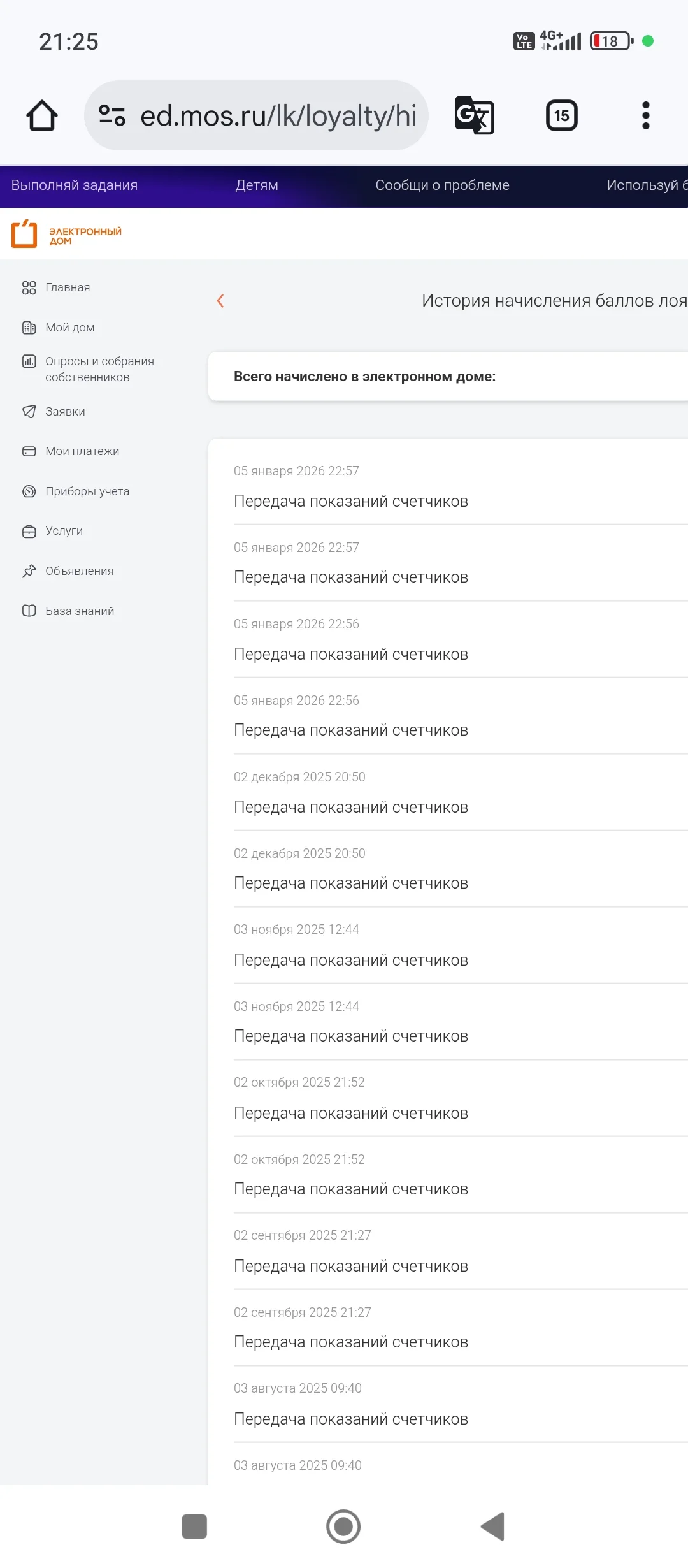Tap the browser home icon
The width and height of the screenshot is (688, 1568).
point(42,115)
